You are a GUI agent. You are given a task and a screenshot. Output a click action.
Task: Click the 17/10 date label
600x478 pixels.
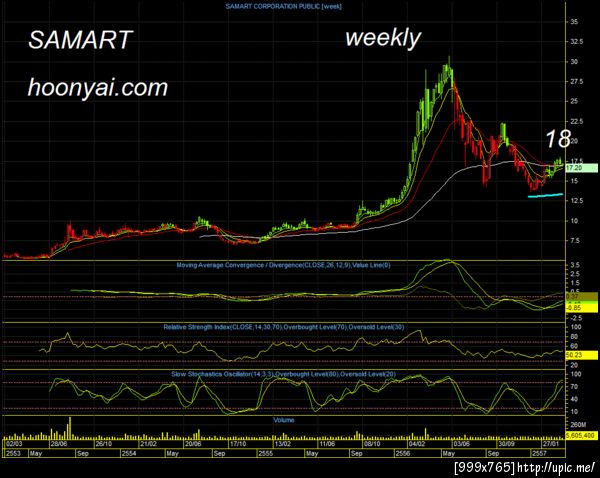pos(238,444)
